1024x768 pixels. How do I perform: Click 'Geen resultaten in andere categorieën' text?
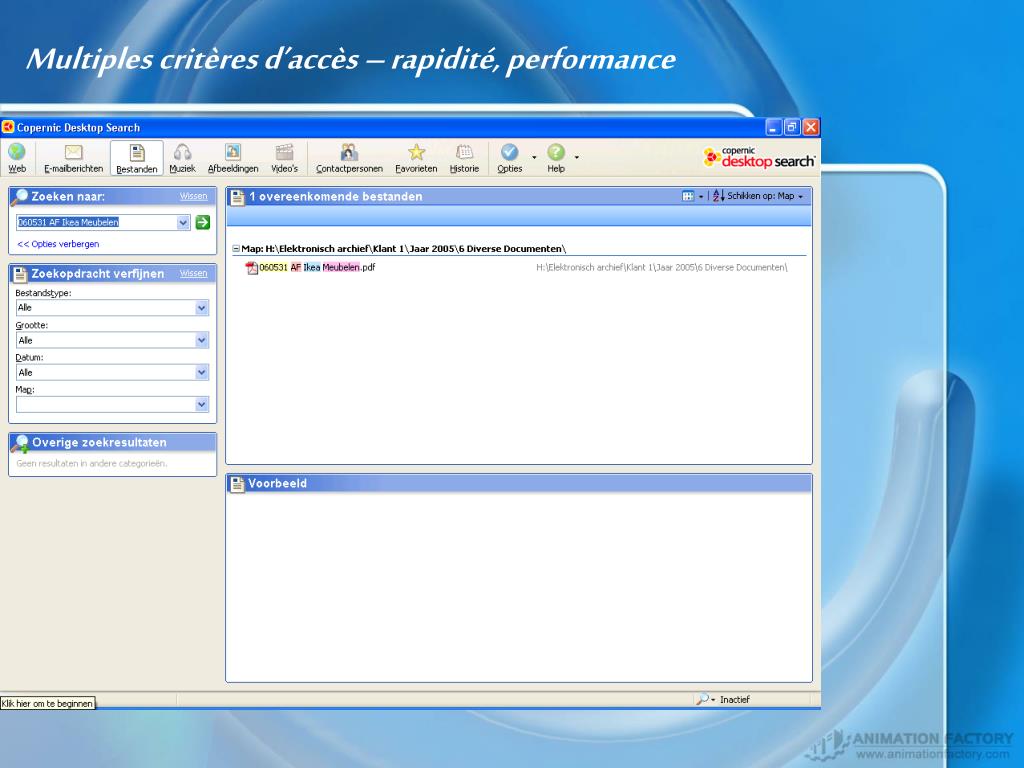tap(92, 464)
